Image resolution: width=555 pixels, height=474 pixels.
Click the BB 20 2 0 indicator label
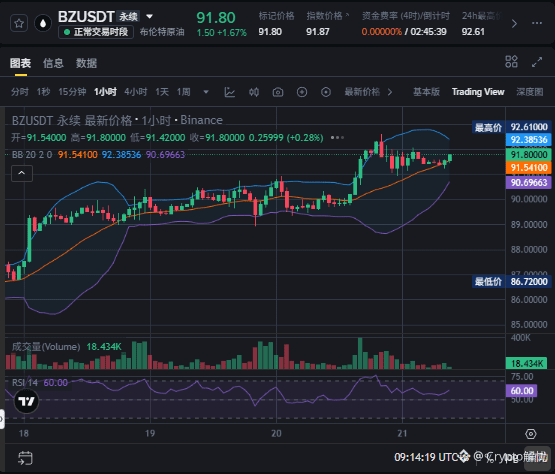(x=32, y=155)
